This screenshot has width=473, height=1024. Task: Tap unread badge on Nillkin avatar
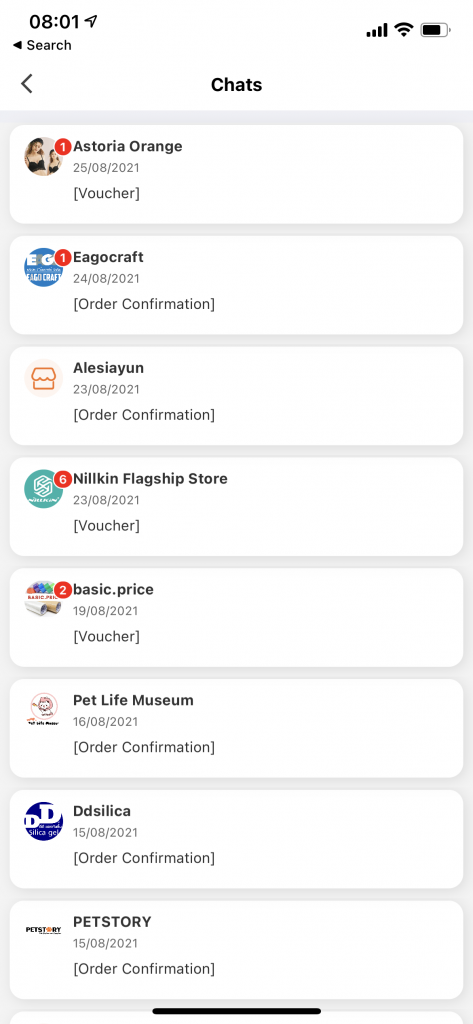point(63,479)
